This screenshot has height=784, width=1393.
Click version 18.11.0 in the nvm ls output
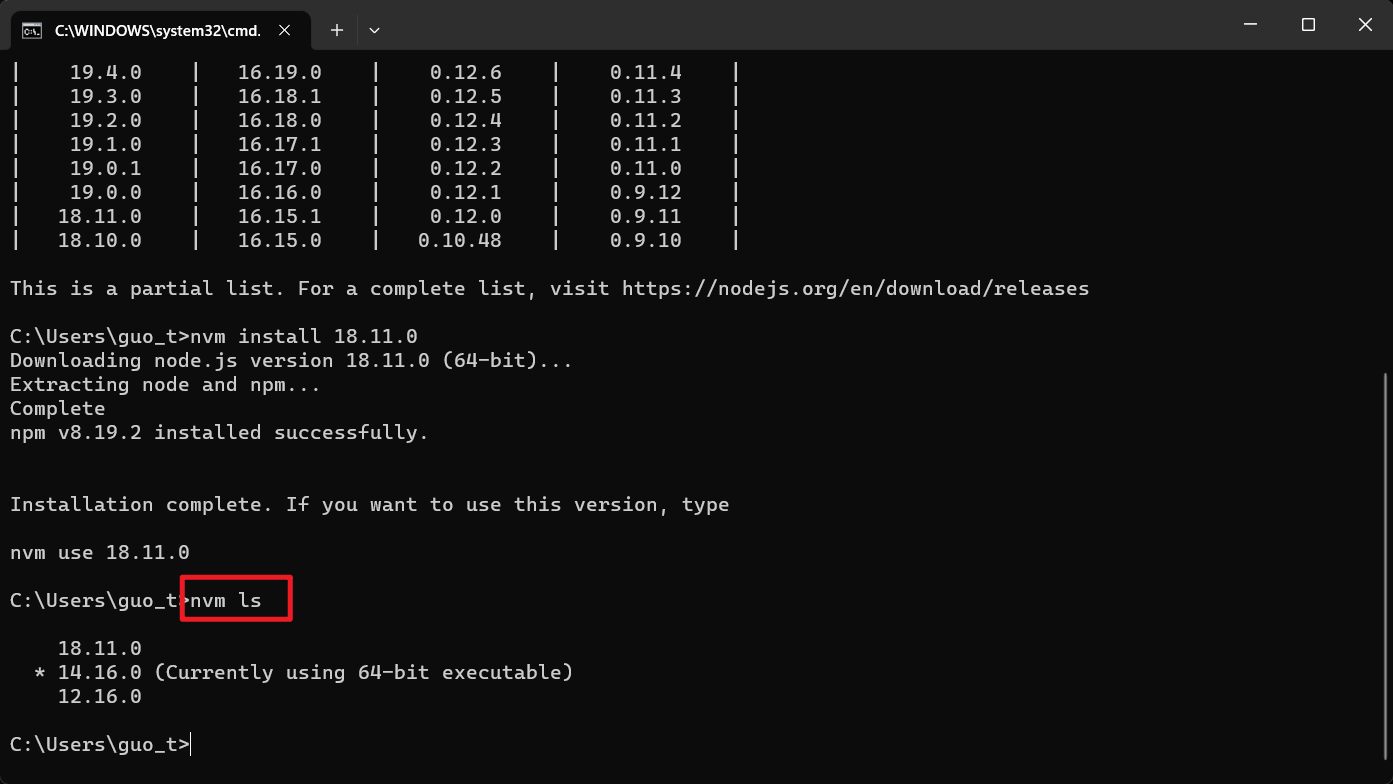100,649
